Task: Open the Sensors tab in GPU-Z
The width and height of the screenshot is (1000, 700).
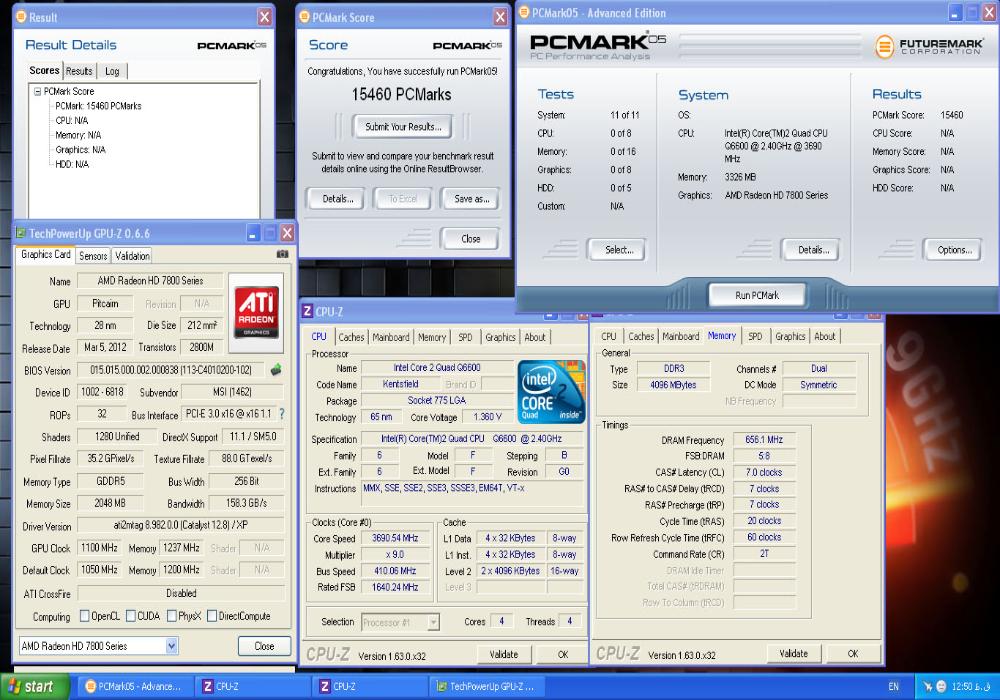Action: 93,256
